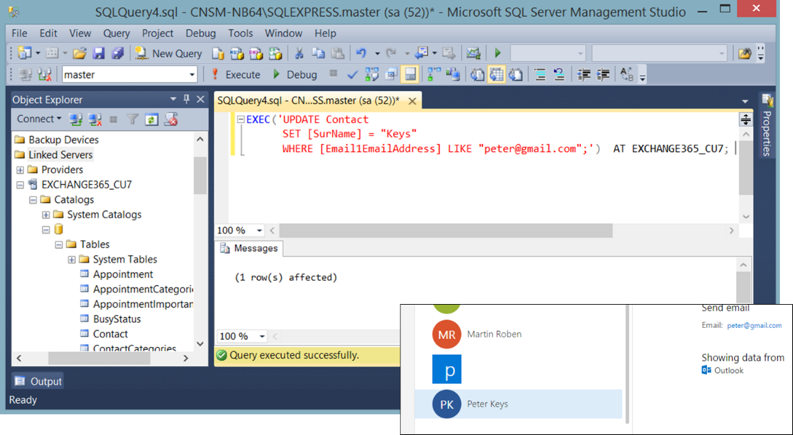This screenshot has width=793, height=435.
Task: Click the Database Engine Query icon
Action: [x=218, y=53]
